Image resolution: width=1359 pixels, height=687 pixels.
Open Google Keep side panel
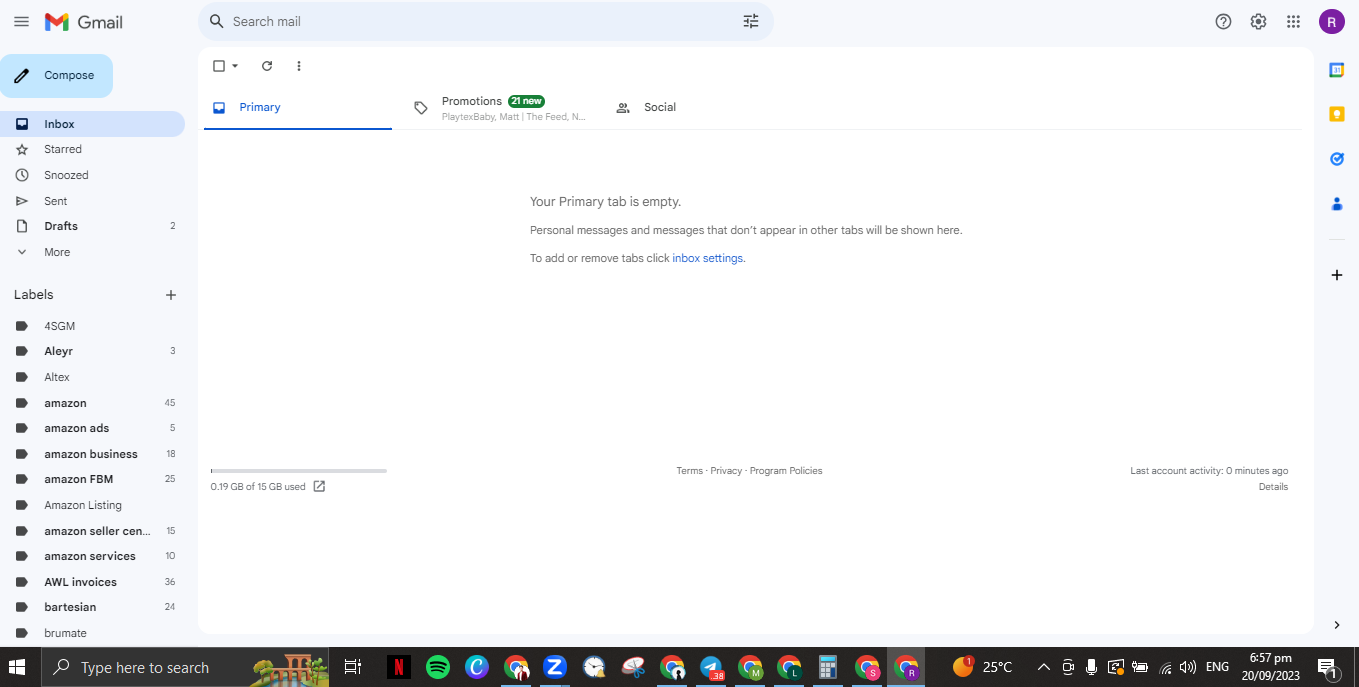tap(1336, 114)
